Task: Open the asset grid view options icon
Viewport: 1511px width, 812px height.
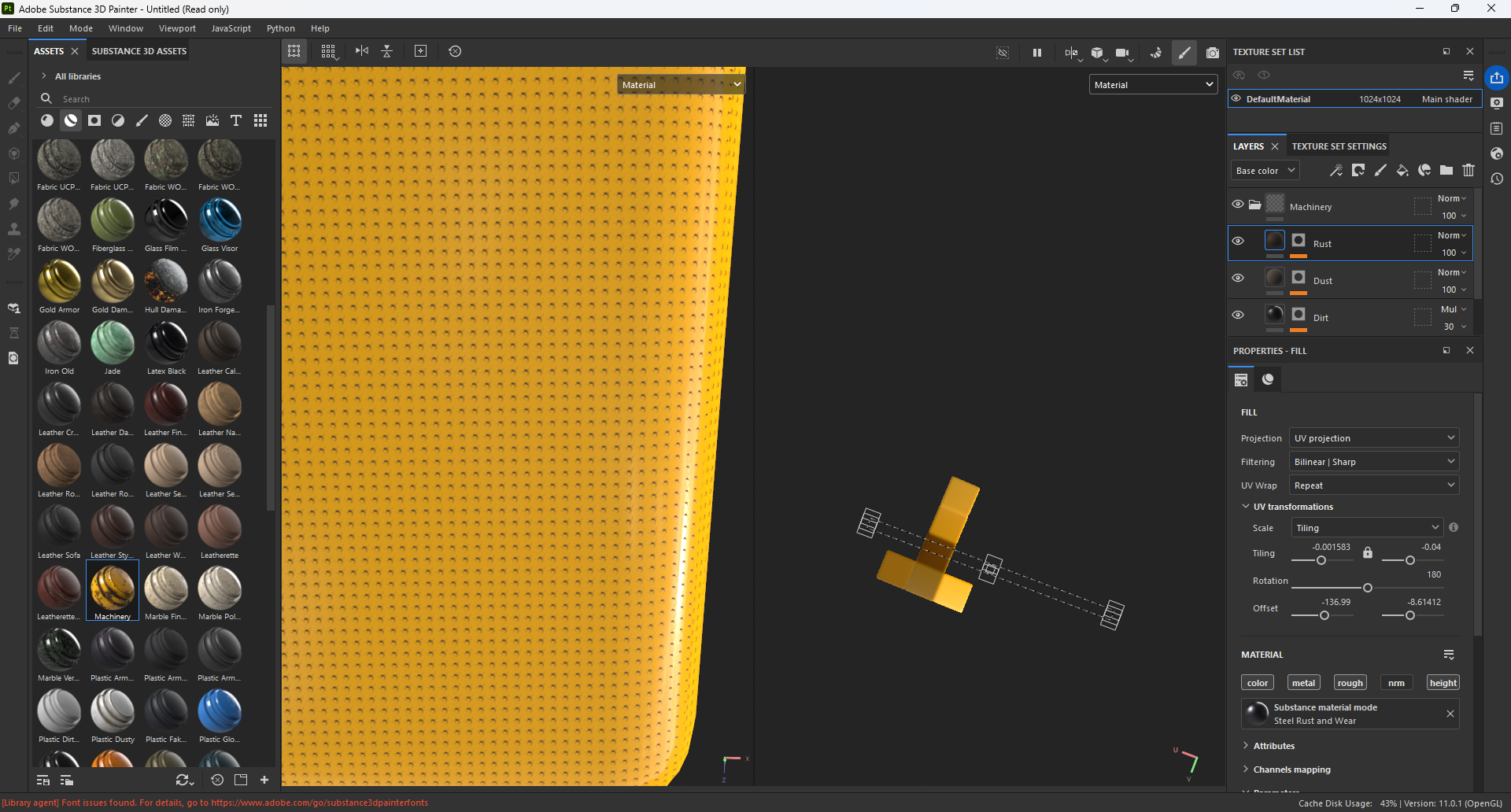Action: (x=260, y=120)
